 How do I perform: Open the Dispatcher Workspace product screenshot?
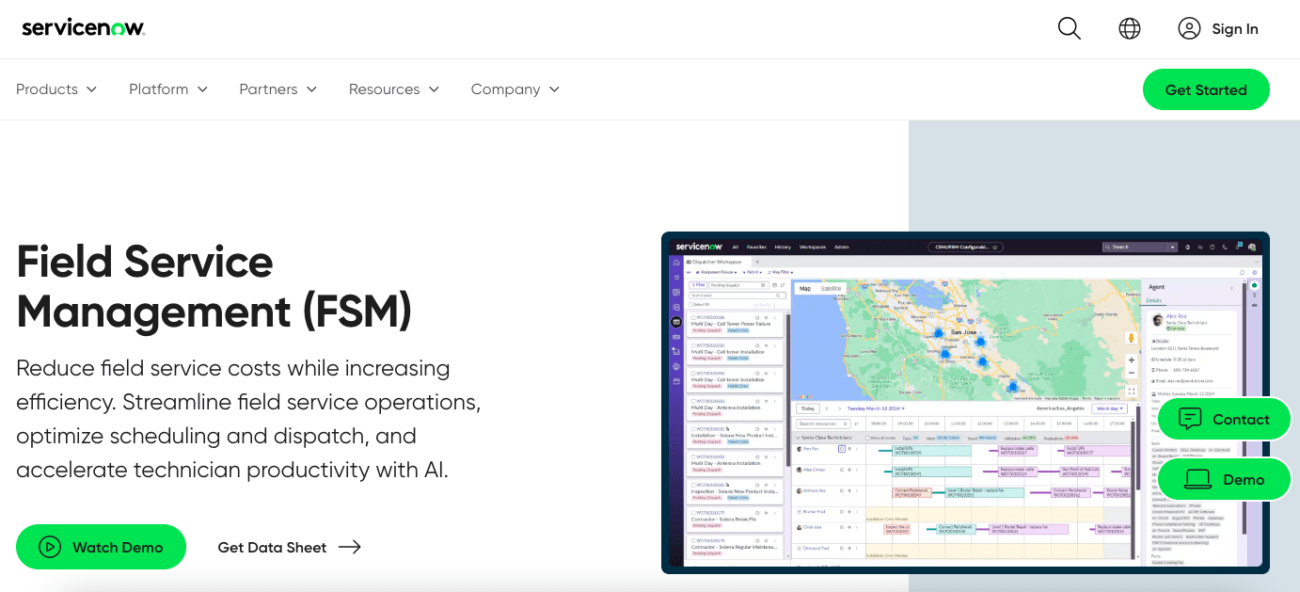[x=965, y=403]
